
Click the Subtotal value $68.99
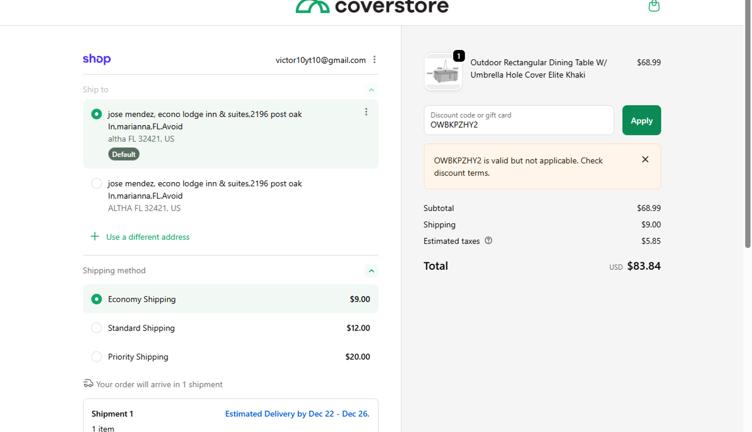[x=648, y=208]
